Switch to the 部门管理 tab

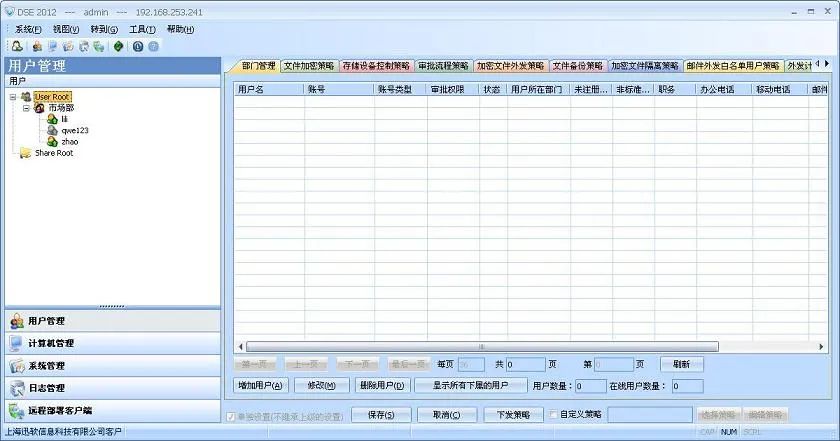[258, 66]
